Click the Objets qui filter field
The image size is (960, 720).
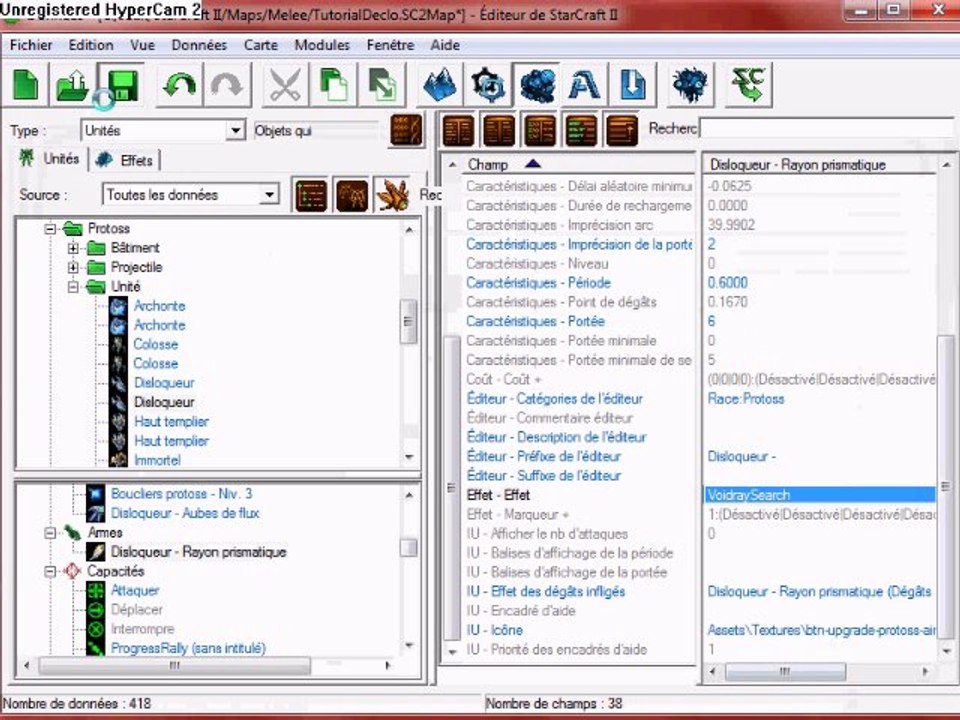coord(317,130)
